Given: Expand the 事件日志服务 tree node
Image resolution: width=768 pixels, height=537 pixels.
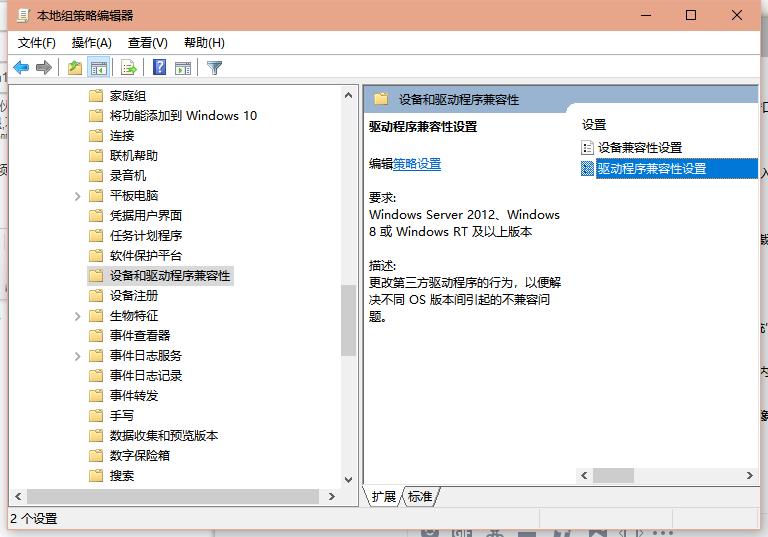Looking at the screenshot, I should pos(77,356).
